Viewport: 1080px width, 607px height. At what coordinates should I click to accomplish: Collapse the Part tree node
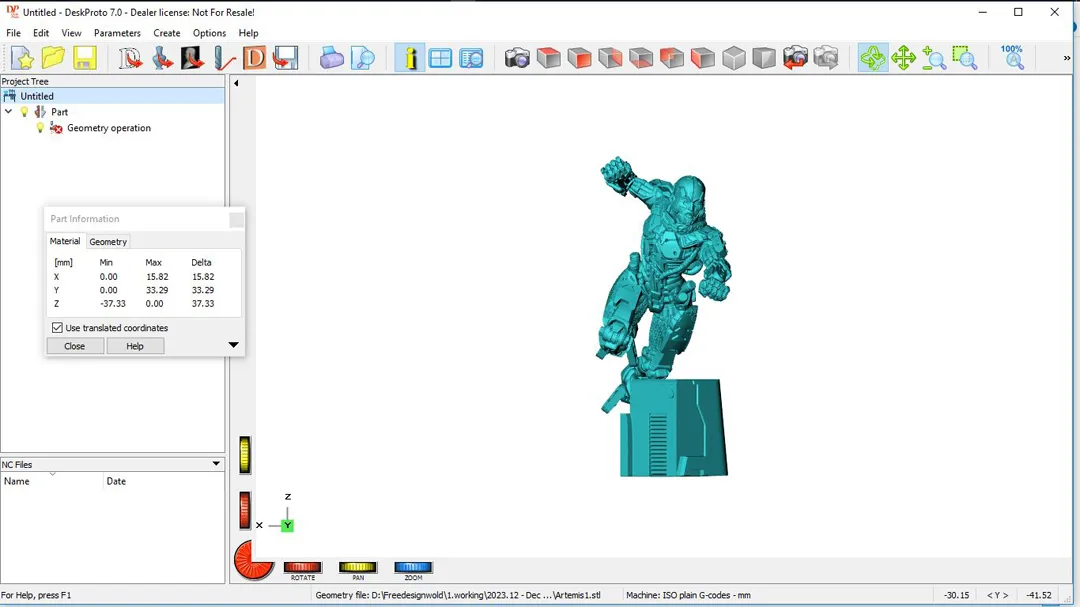[x=9, y=112]
